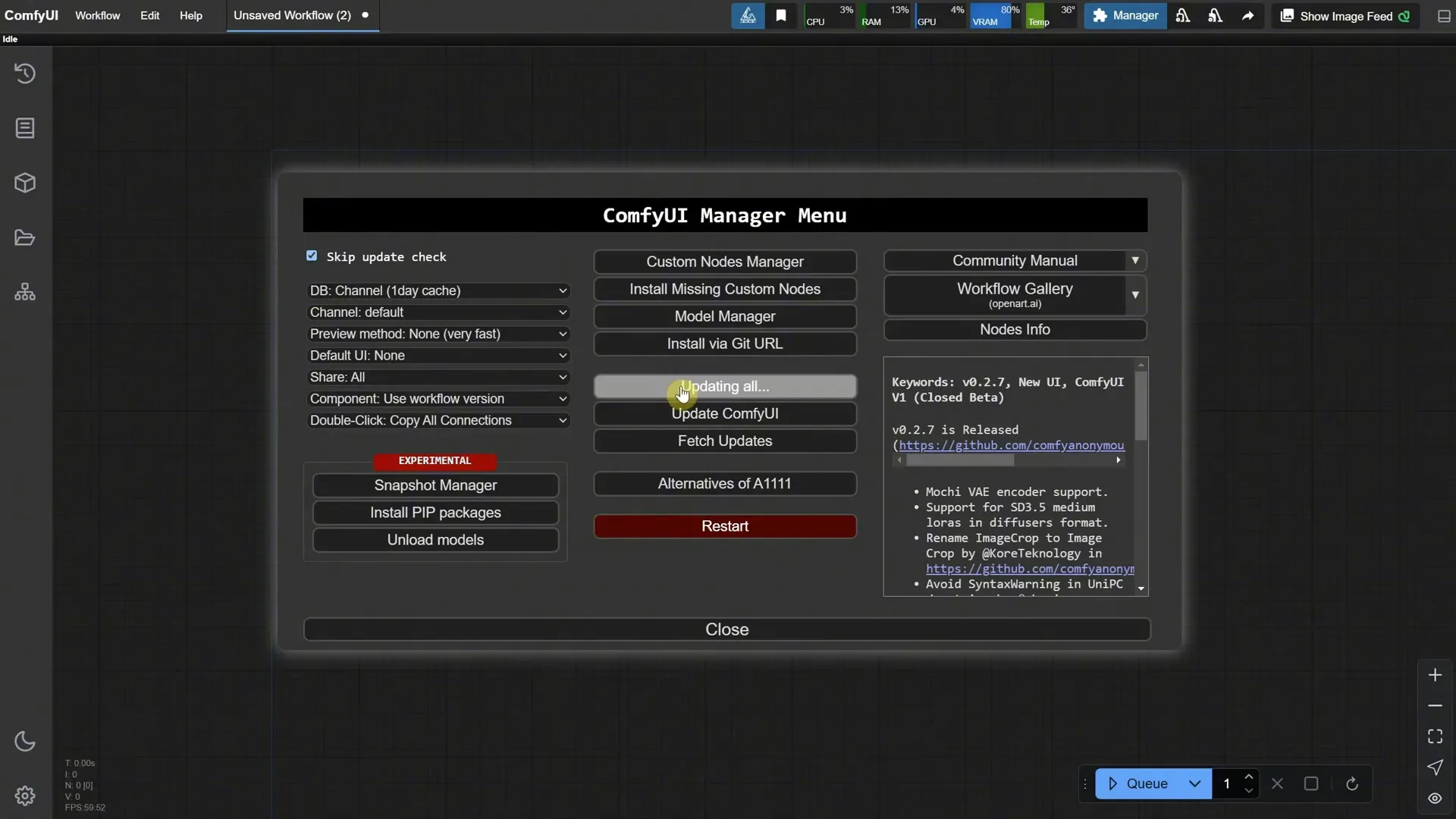The image size is (1456, 819).
Task: Toggle Show Image Feed button
Action: point(1345,16)
